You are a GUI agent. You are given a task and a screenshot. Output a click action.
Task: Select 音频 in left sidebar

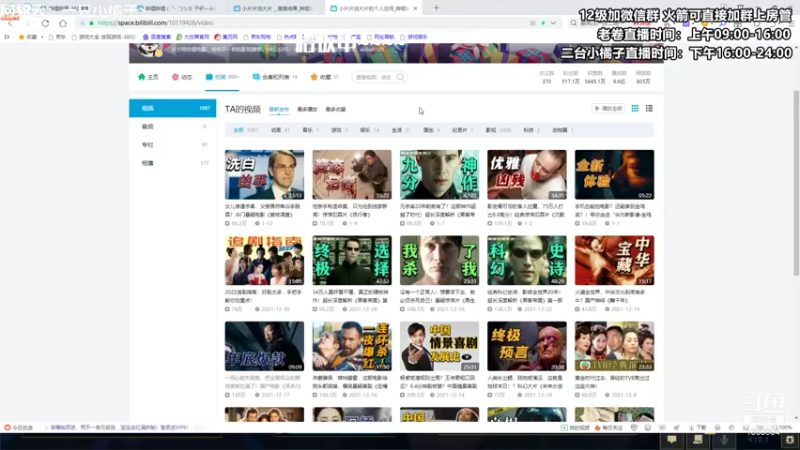(172, 127)
